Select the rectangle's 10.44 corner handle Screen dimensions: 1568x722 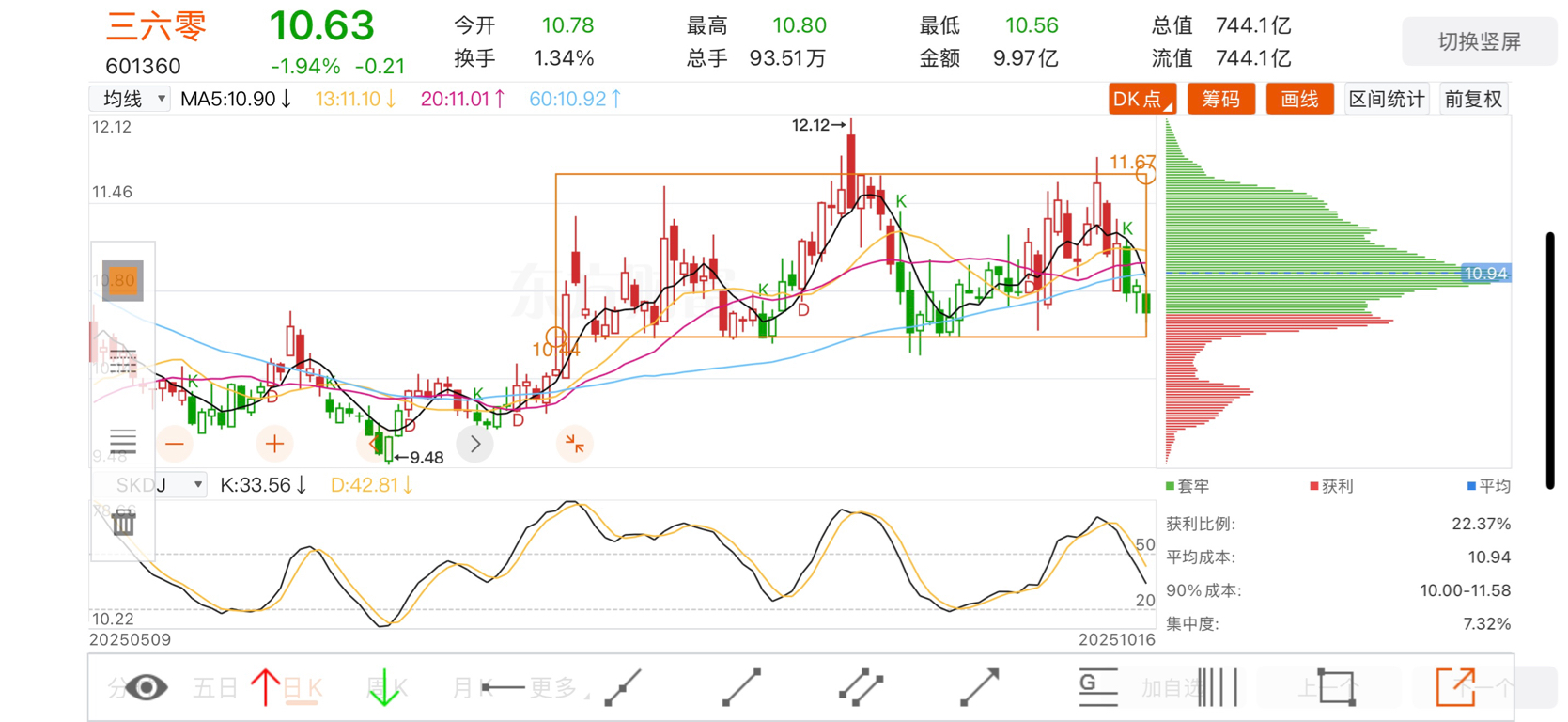click(556, 336)
